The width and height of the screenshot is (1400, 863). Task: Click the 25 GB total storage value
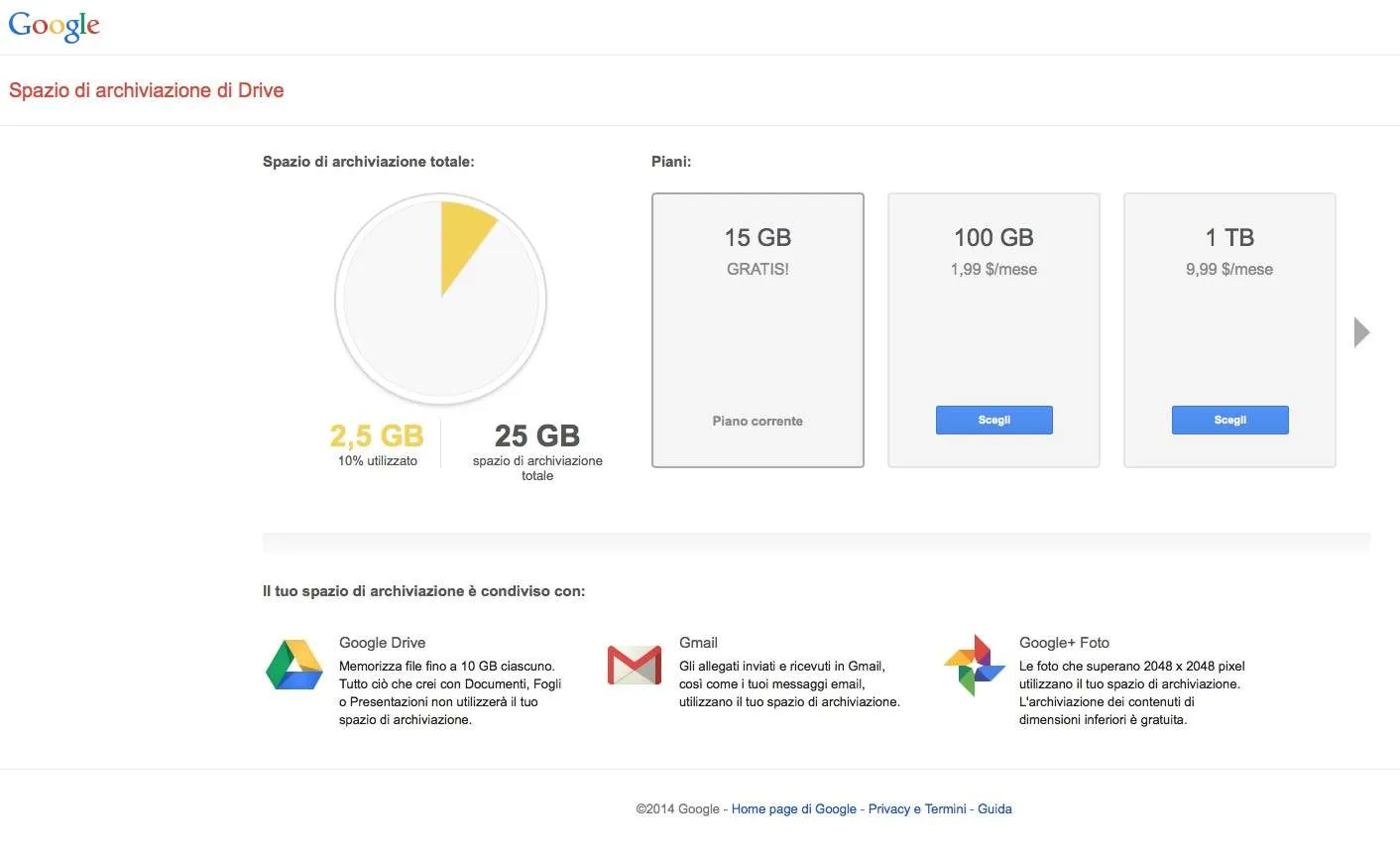coord(537,435)
